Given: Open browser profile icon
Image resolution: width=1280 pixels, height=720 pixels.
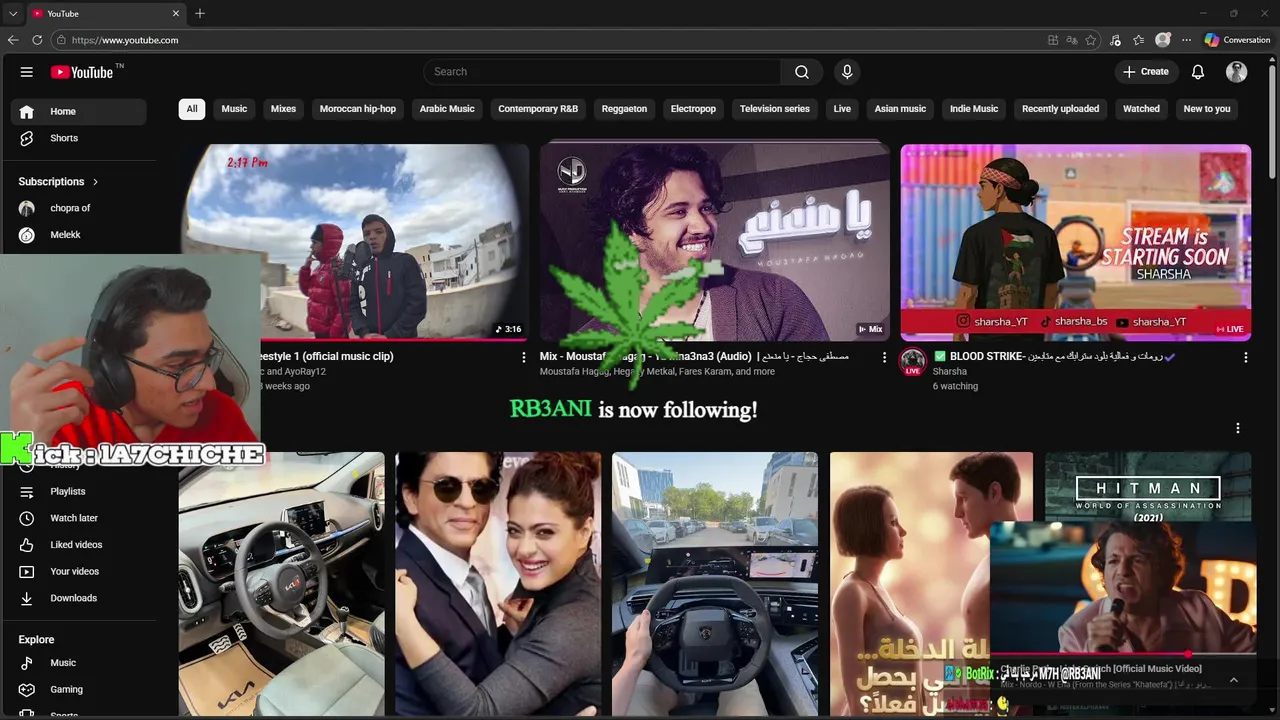Looking at the screenshot, I should (1163, 40).
